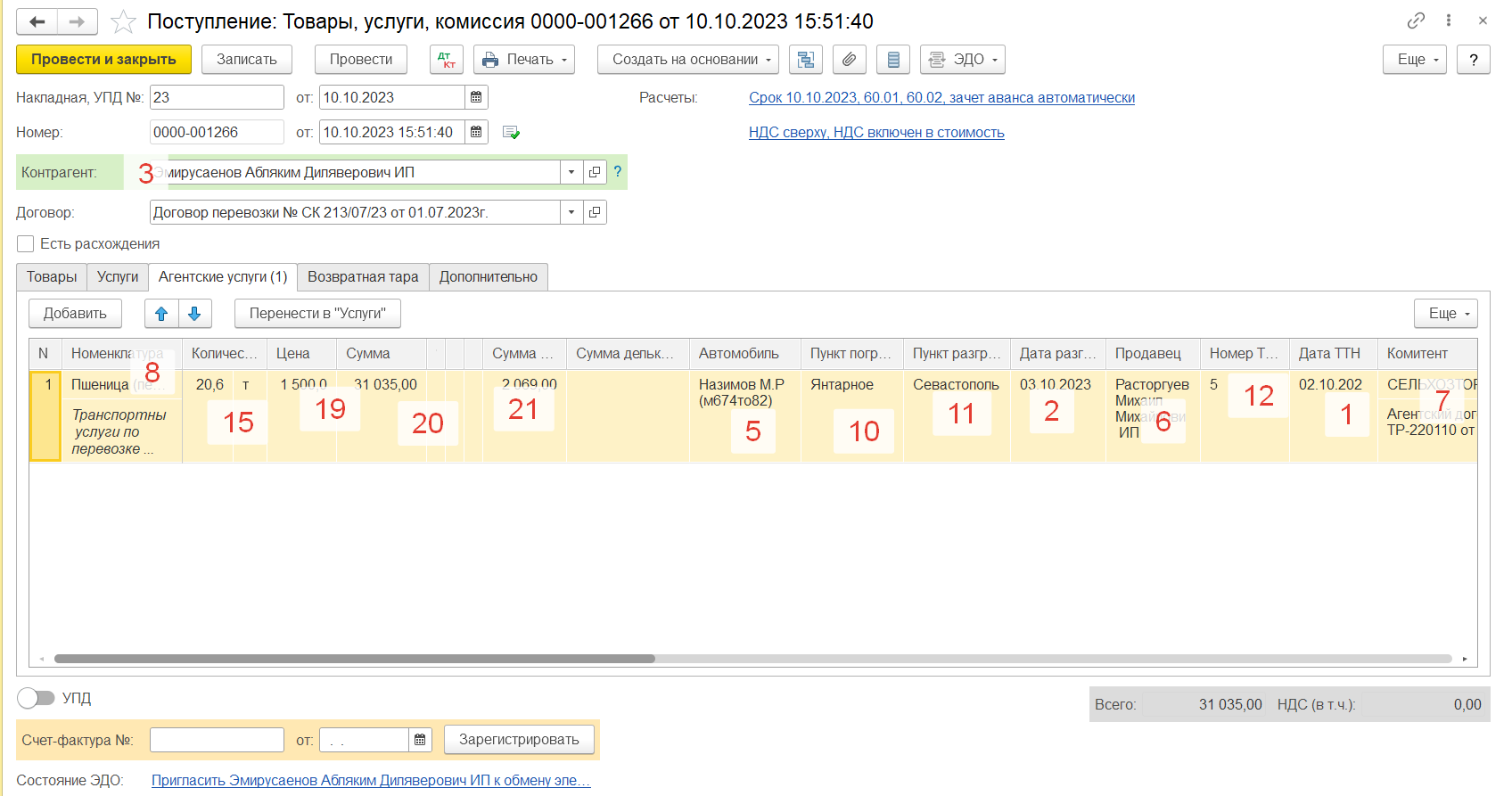1512x796 pixels.
Task: Click the Провести и закрыть button
Action: (103, 60)
